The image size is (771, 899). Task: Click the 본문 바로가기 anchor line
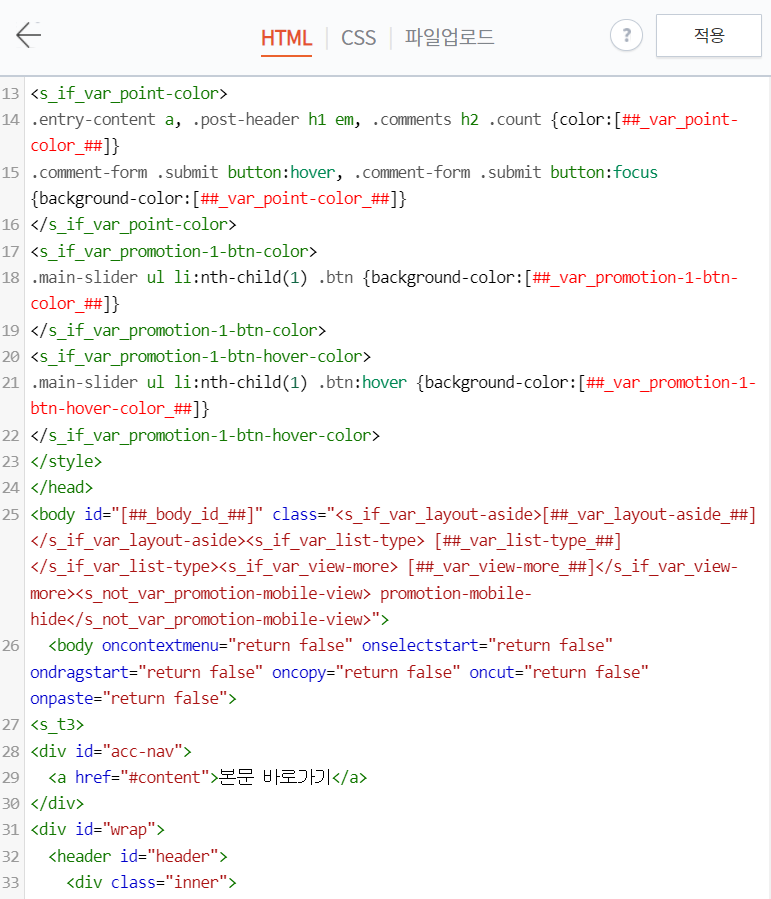(208, 777)
